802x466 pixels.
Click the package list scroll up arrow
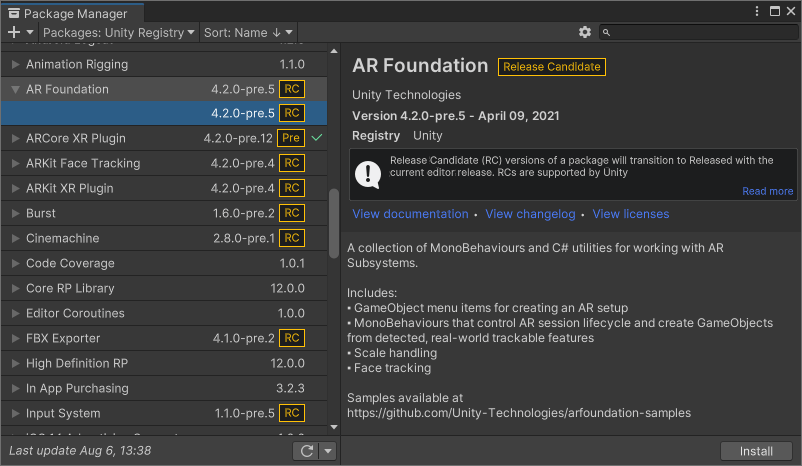click(x=334, y=51)
